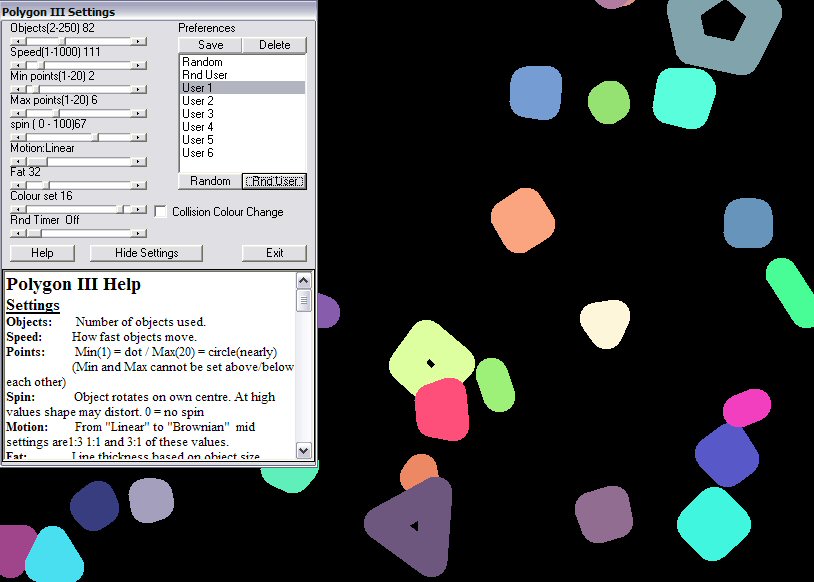Save the current preference
The image size is (814, 582).
pos(210,45)
